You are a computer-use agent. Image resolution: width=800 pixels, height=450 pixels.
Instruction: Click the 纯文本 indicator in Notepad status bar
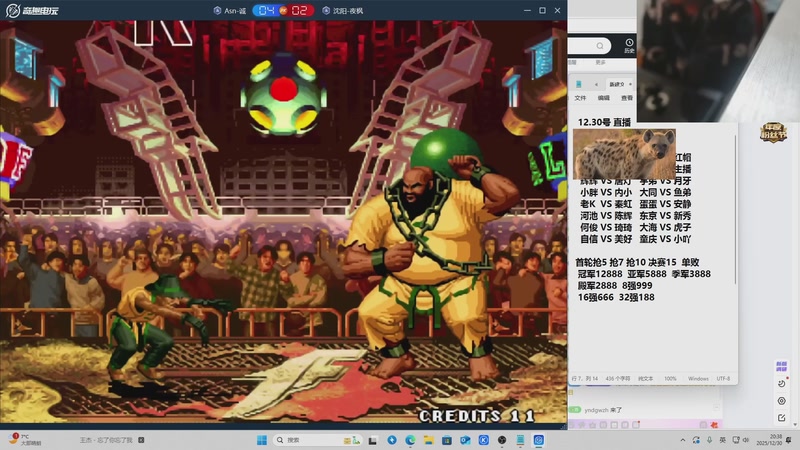click(645, 379)
